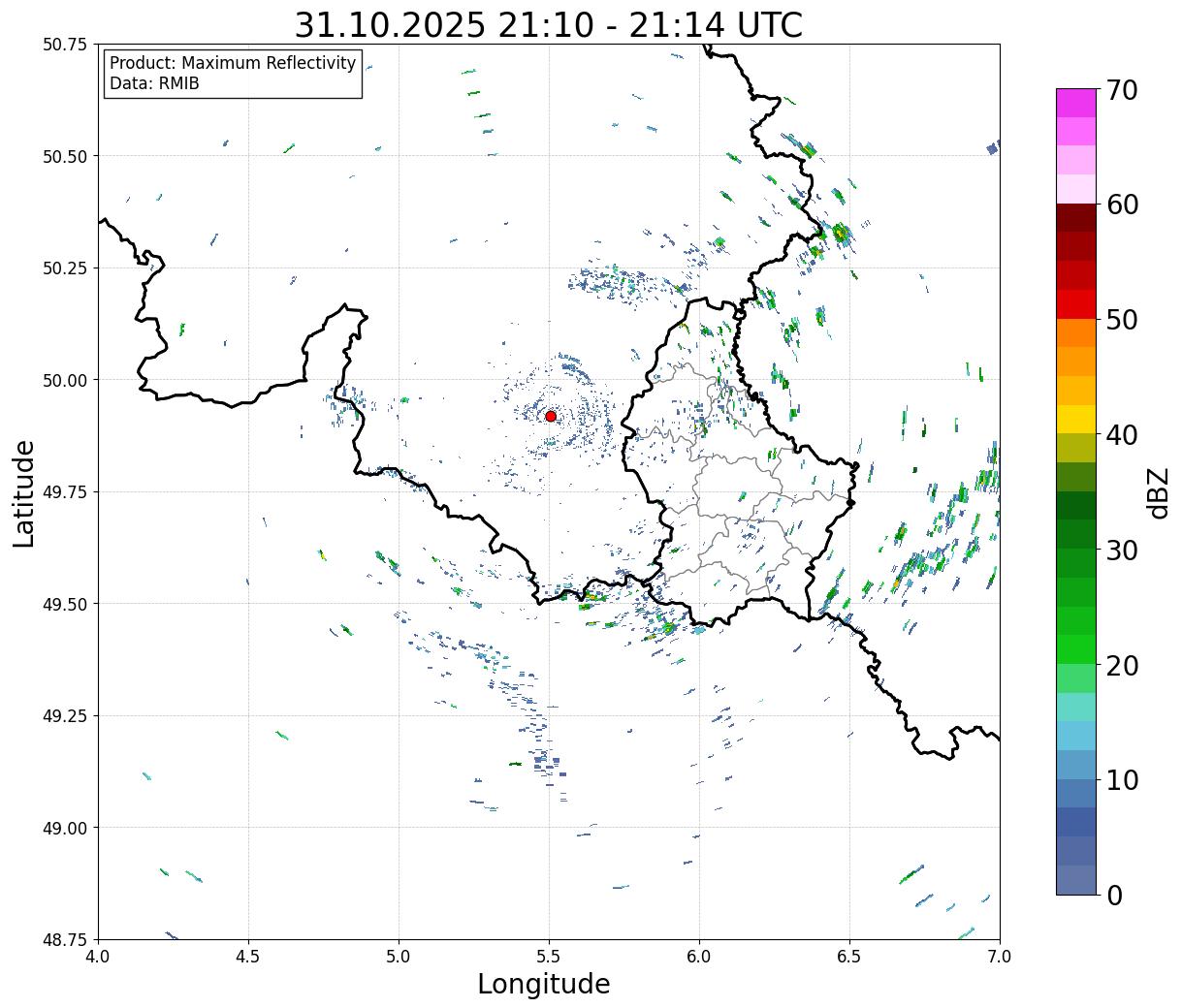Select the bright green colorbar segment above 20
Screen dimensions: 1182x1008
[1075, 648]
